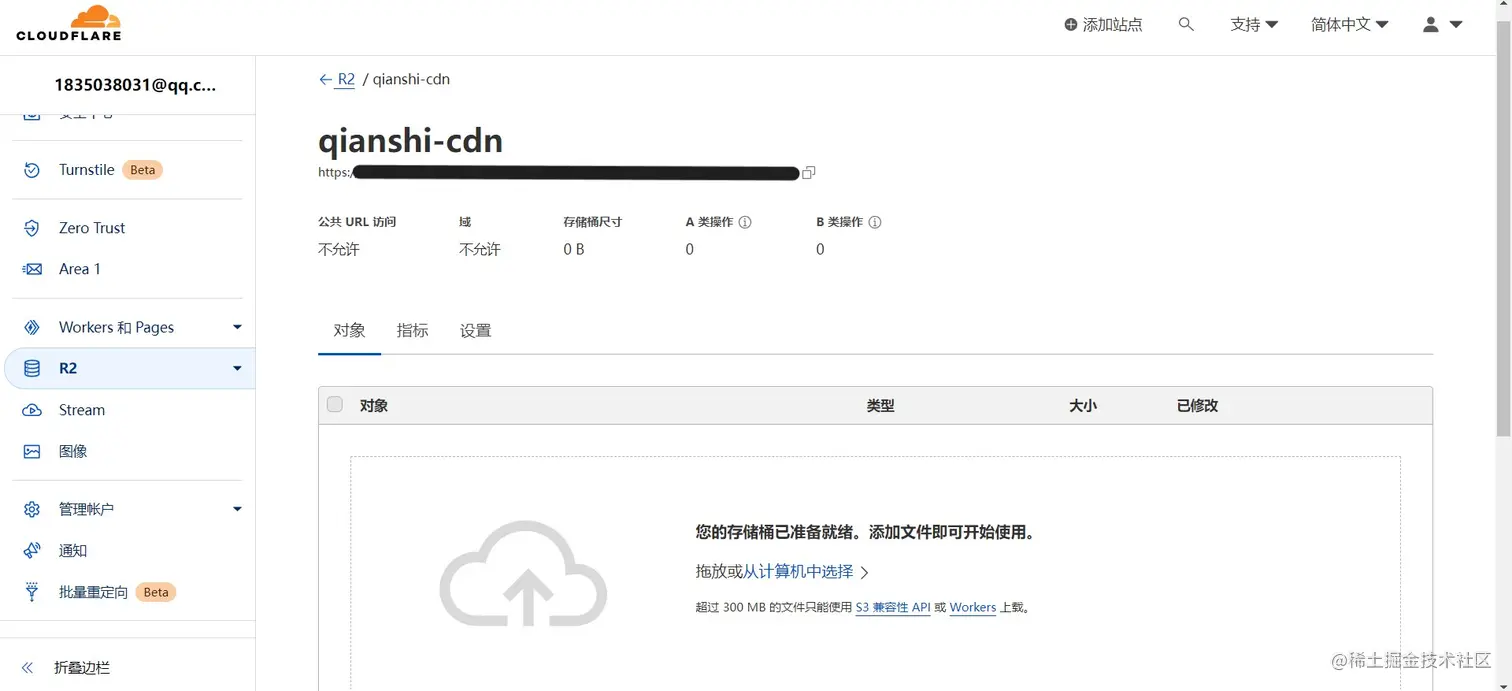The height and width of the screenshot is (691, 1512).
Task: Open the S3 兼容性 API link
Action: click(893, 607)
